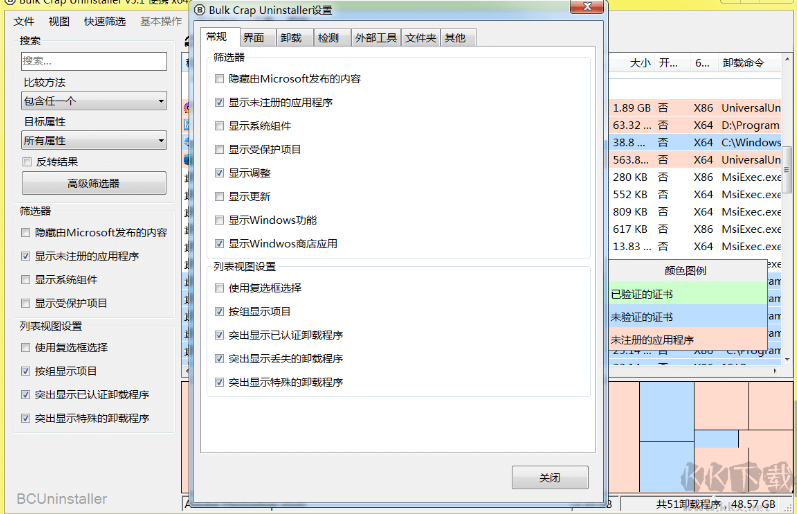Viewport: 797px width, 514px height.
Task: Open the 外部工具 tab
Action: (376, 38)
